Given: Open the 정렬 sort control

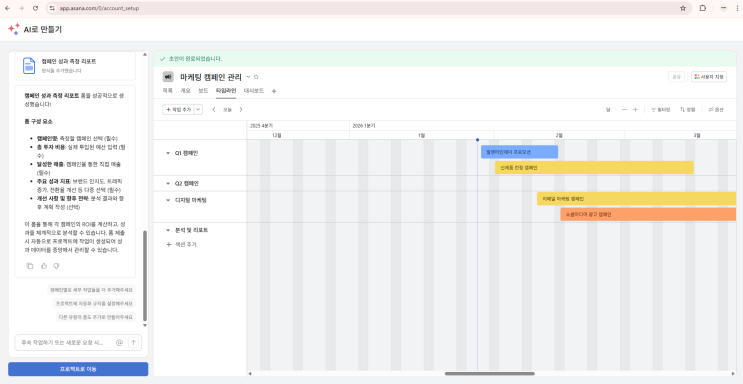Looking at the screenshot, I should (688, 110).
